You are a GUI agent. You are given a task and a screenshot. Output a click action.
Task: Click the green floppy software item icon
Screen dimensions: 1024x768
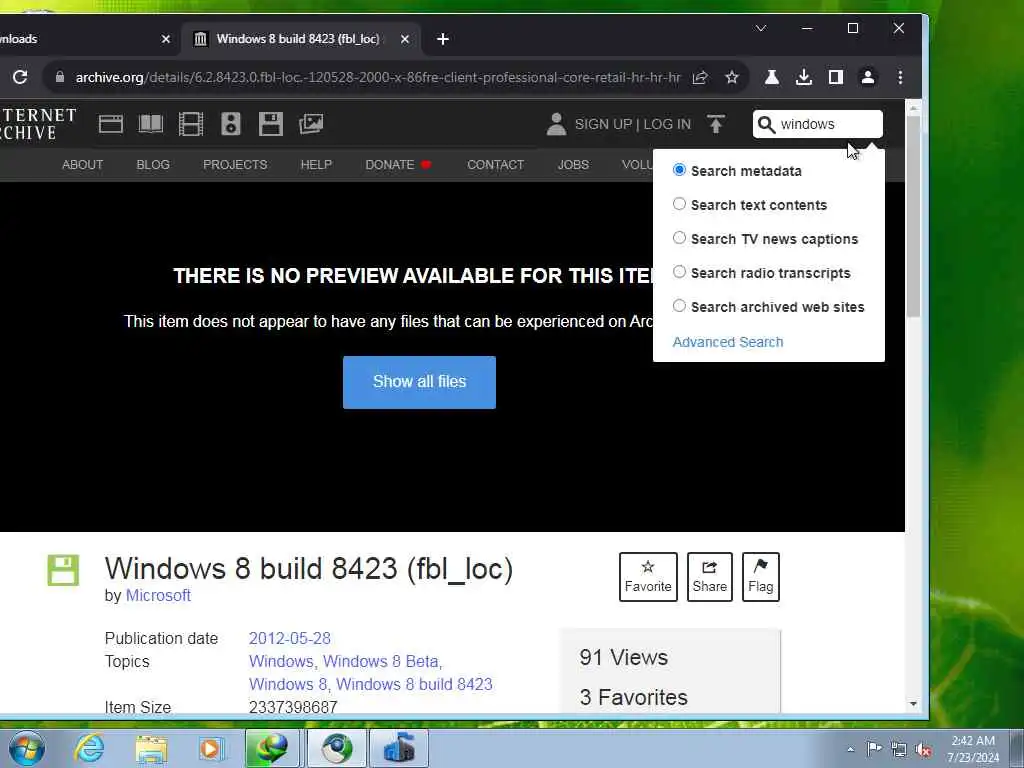tap(63, 570)
